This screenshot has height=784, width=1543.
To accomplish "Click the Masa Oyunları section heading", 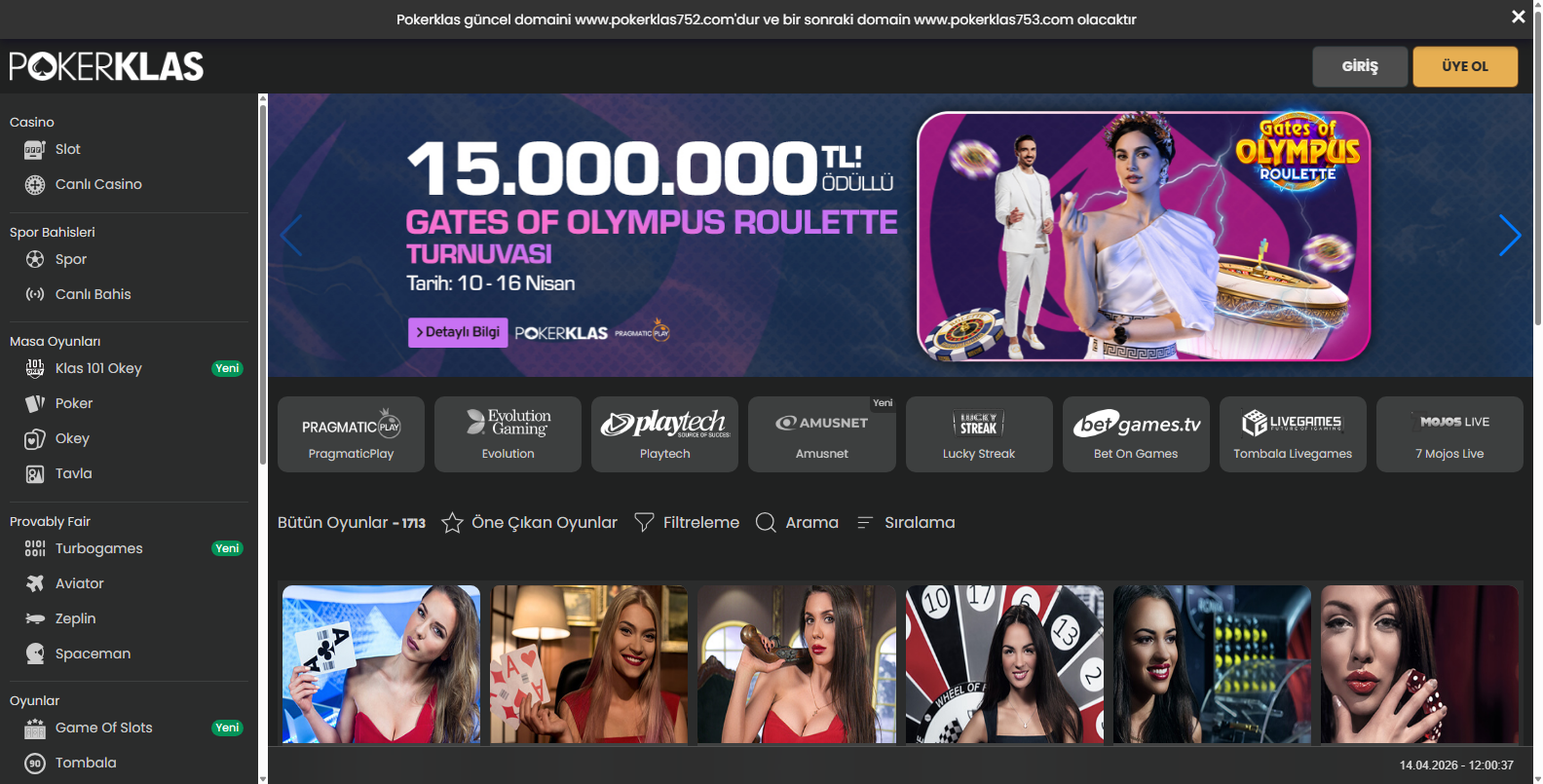I will (56, 341).
